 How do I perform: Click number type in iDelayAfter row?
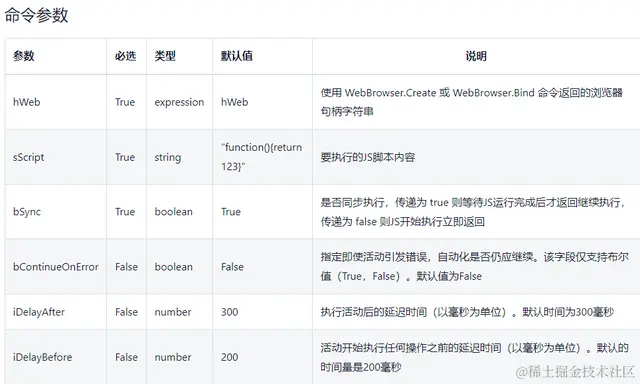click(173, 312)
